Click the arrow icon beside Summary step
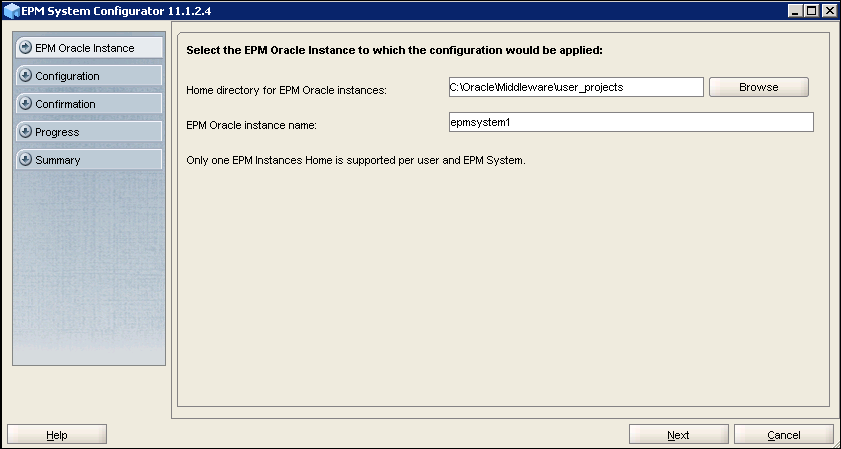 tap(26, 160)
